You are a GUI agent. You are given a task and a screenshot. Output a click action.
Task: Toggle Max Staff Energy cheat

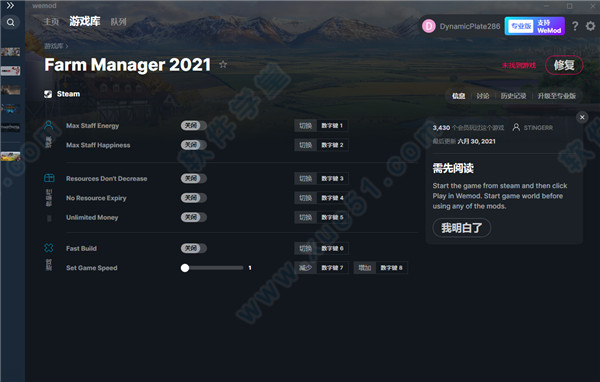pos(194,126)
